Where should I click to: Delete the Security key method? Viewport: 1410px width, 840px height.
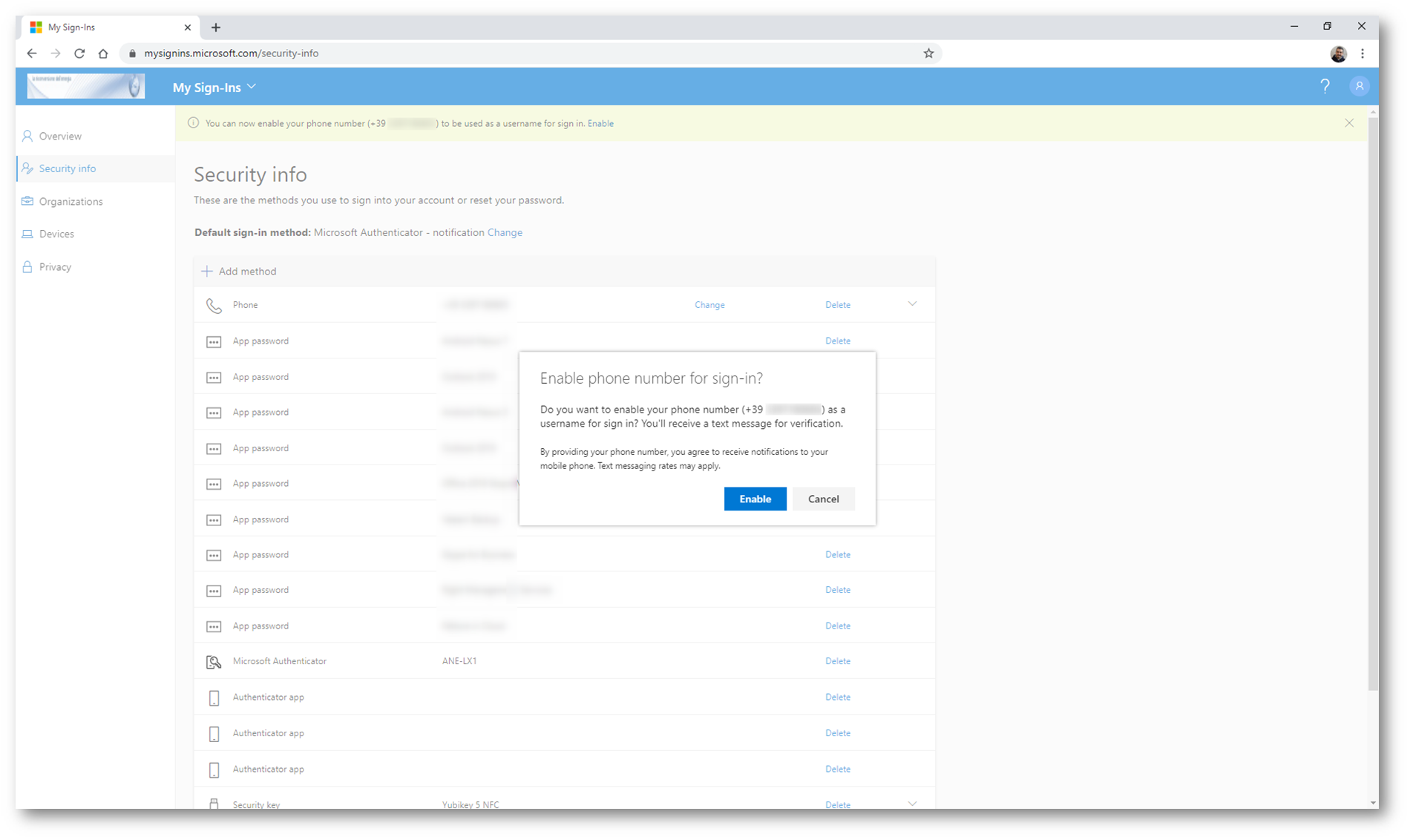(838, 804)
